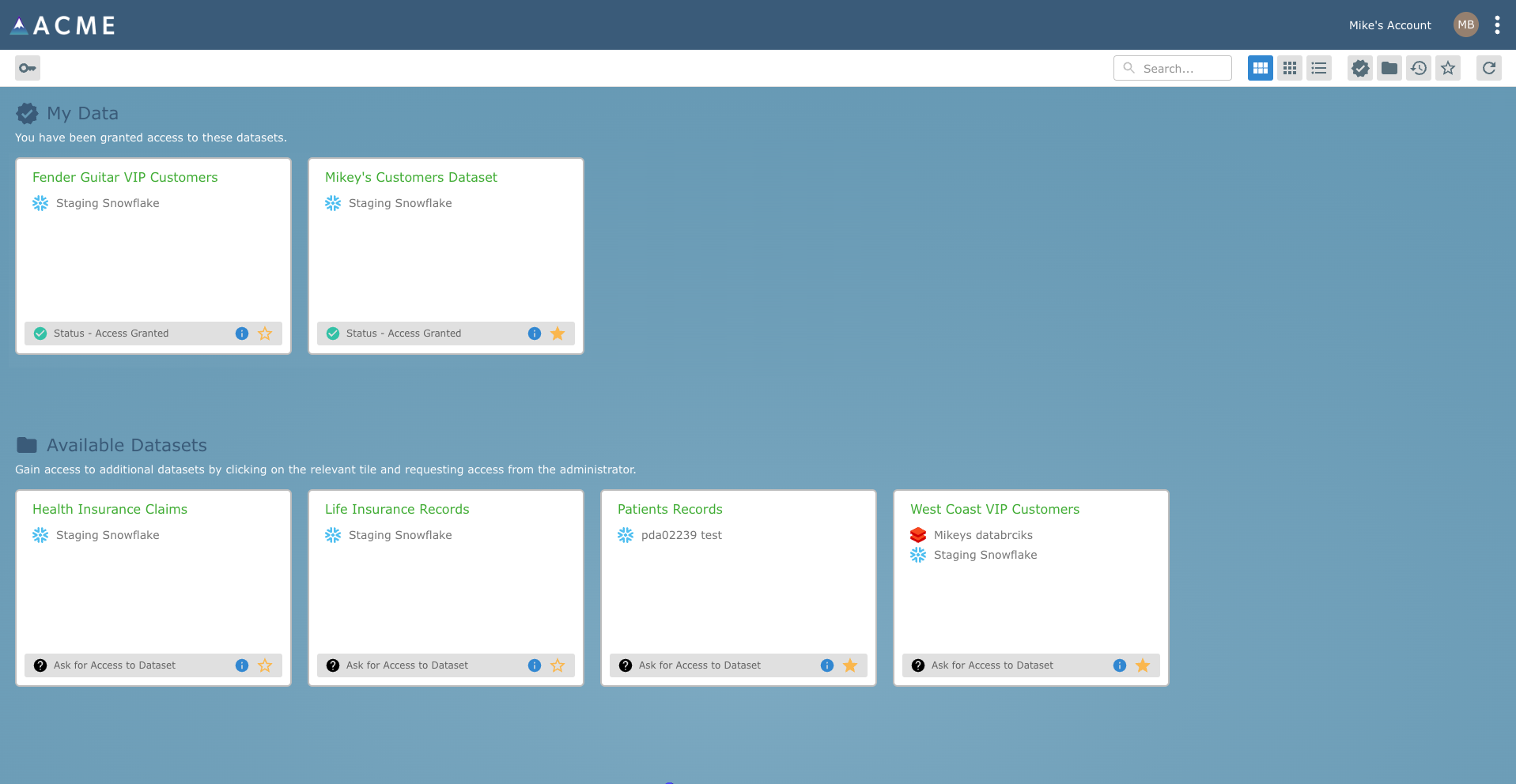The width and height of the screenshot is (1516, 784).
Task: Filter by My Data verified badge
Action: (1360, 68)
